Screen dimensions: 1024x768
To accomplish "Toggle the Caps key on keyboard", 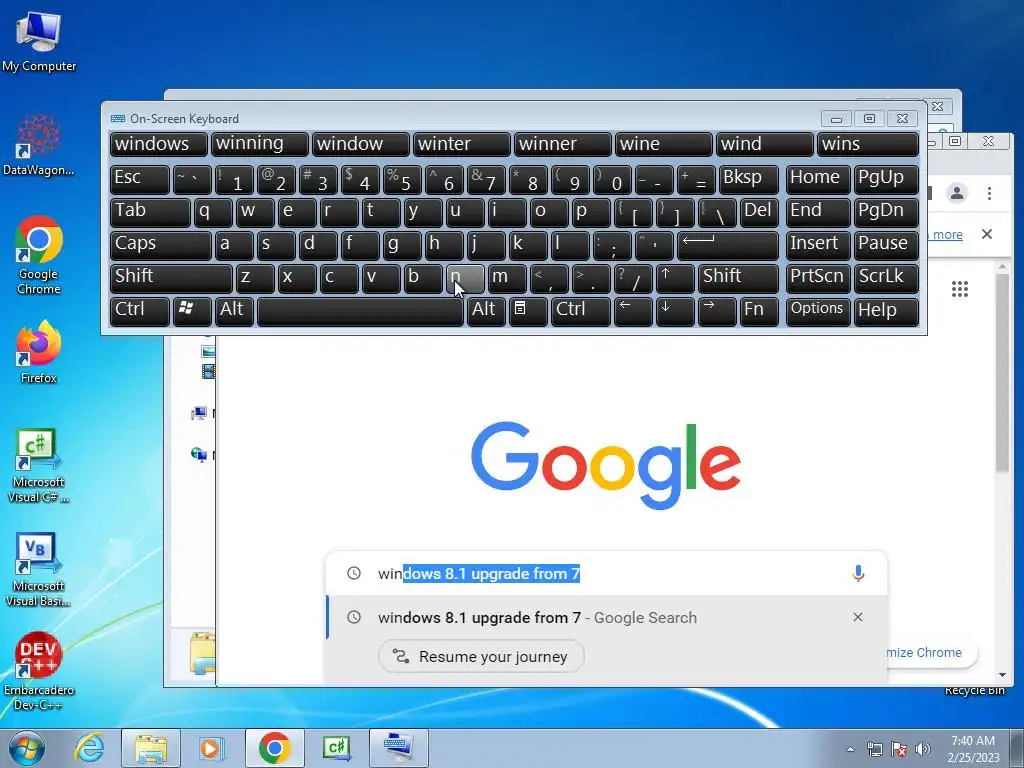I will (x=161, y=246).
